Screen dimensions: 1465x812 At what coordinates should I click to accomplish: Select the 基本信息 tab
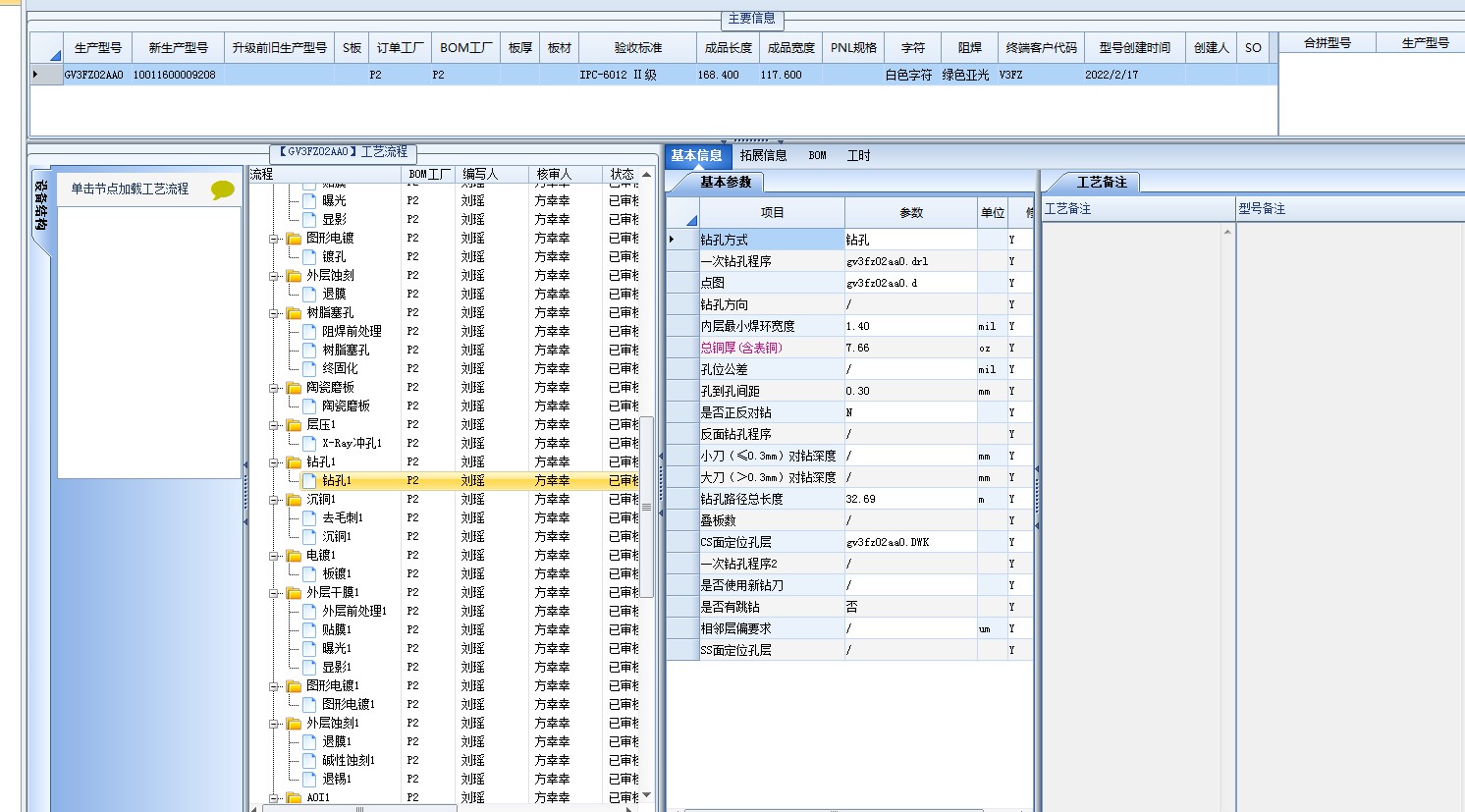tap(697, 155)
